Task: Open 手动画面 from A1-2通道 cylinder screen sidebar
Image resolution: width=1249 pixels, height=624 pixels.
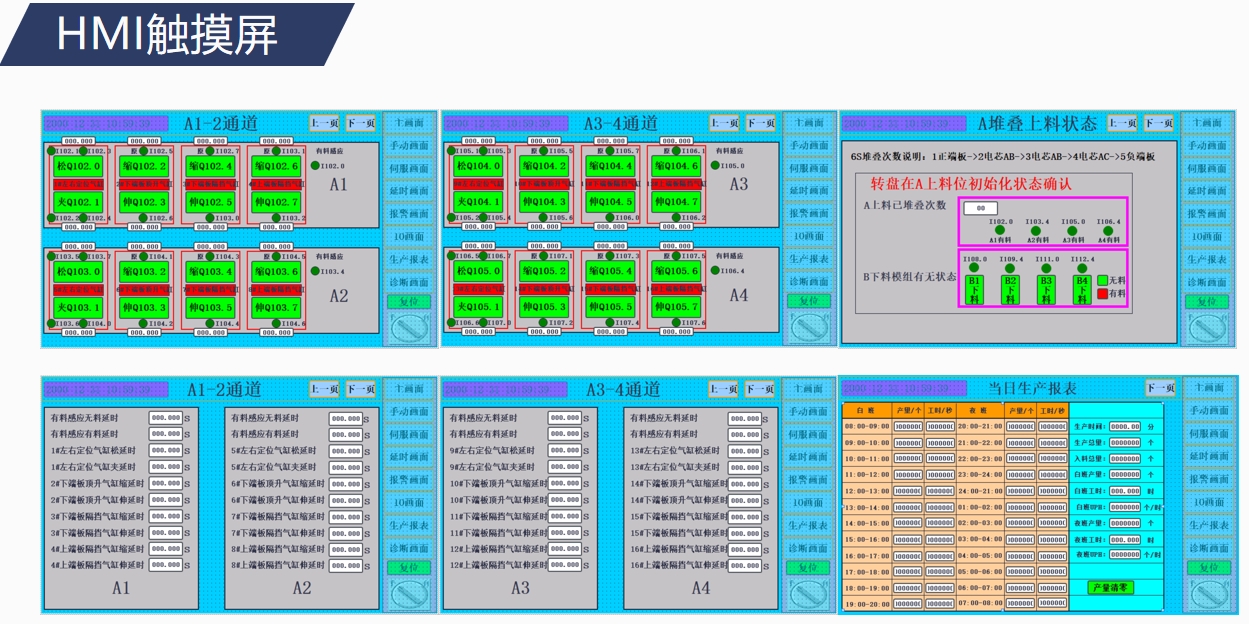Action: (408, 146)
